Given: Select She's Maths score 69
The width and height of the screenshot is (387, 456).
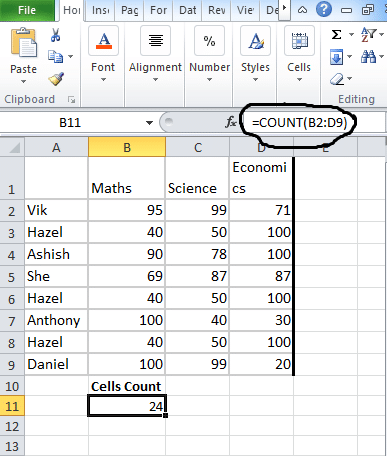Looking at the screenshot, I should (x=127, y=276).
